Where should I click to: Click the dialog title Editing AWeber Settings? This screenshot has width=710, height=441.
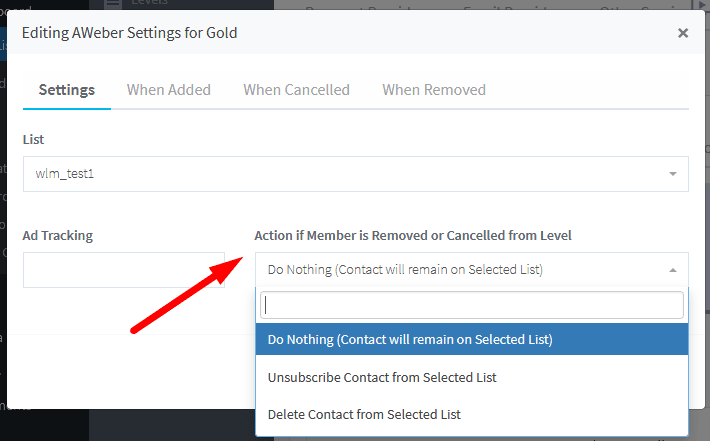pos(130,33)
